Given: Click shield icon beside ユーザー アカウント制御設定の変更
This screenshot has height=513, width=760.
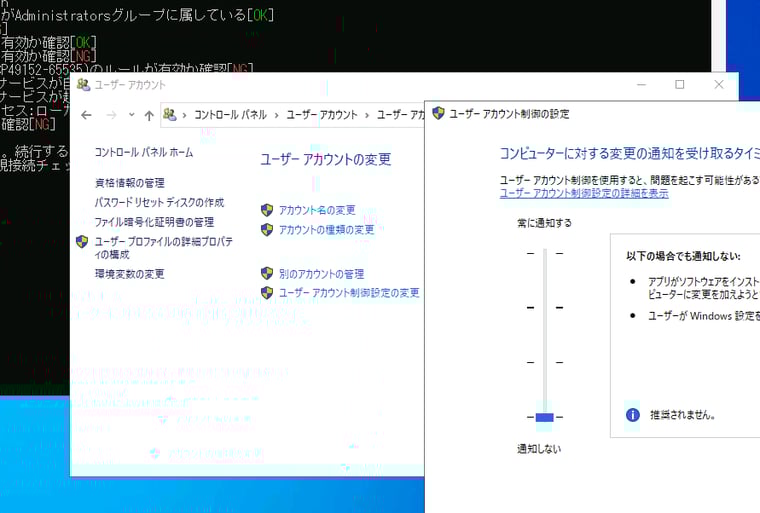Looking at the screenshot, I should (x=267, y=292).
